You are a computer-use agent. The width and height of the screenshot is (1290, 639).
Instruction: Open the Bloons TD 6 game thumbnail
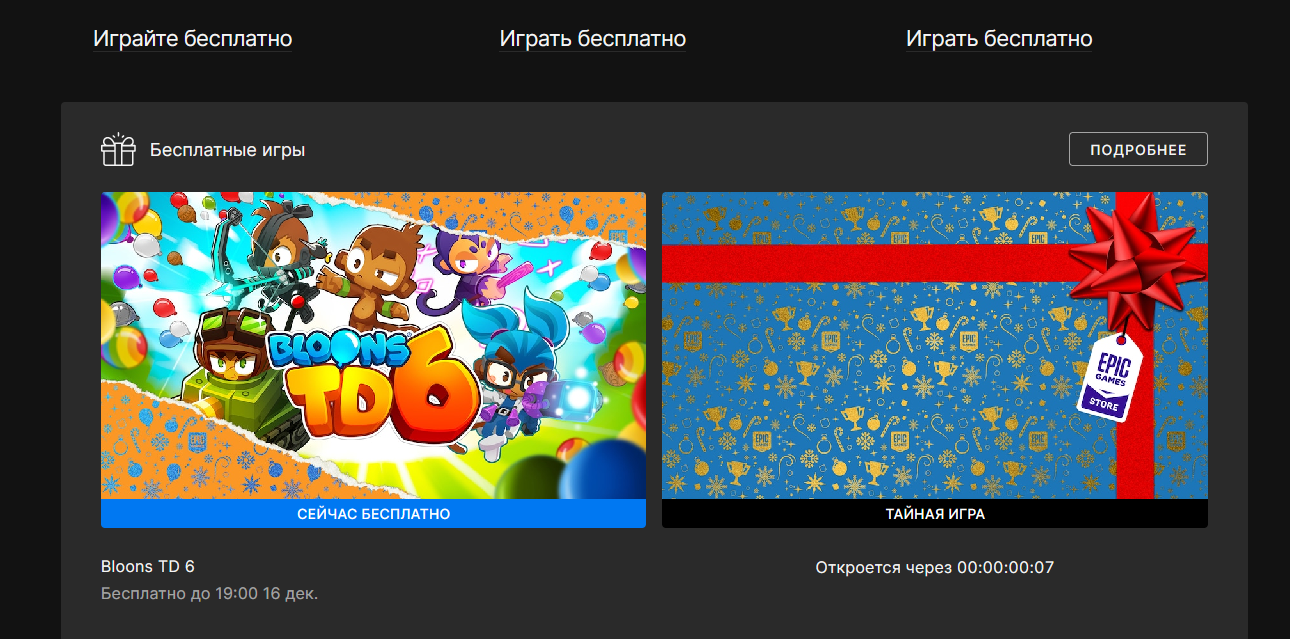pos(373,346)
